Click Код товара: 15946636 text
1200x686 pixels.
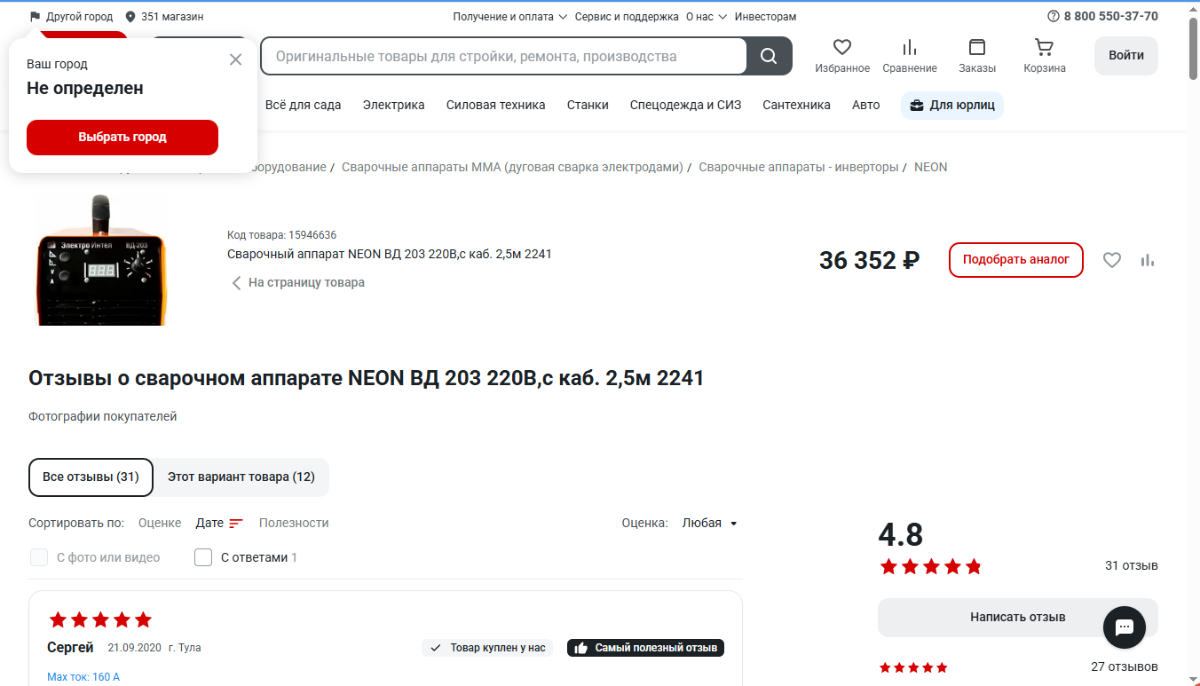click(282, 235)
